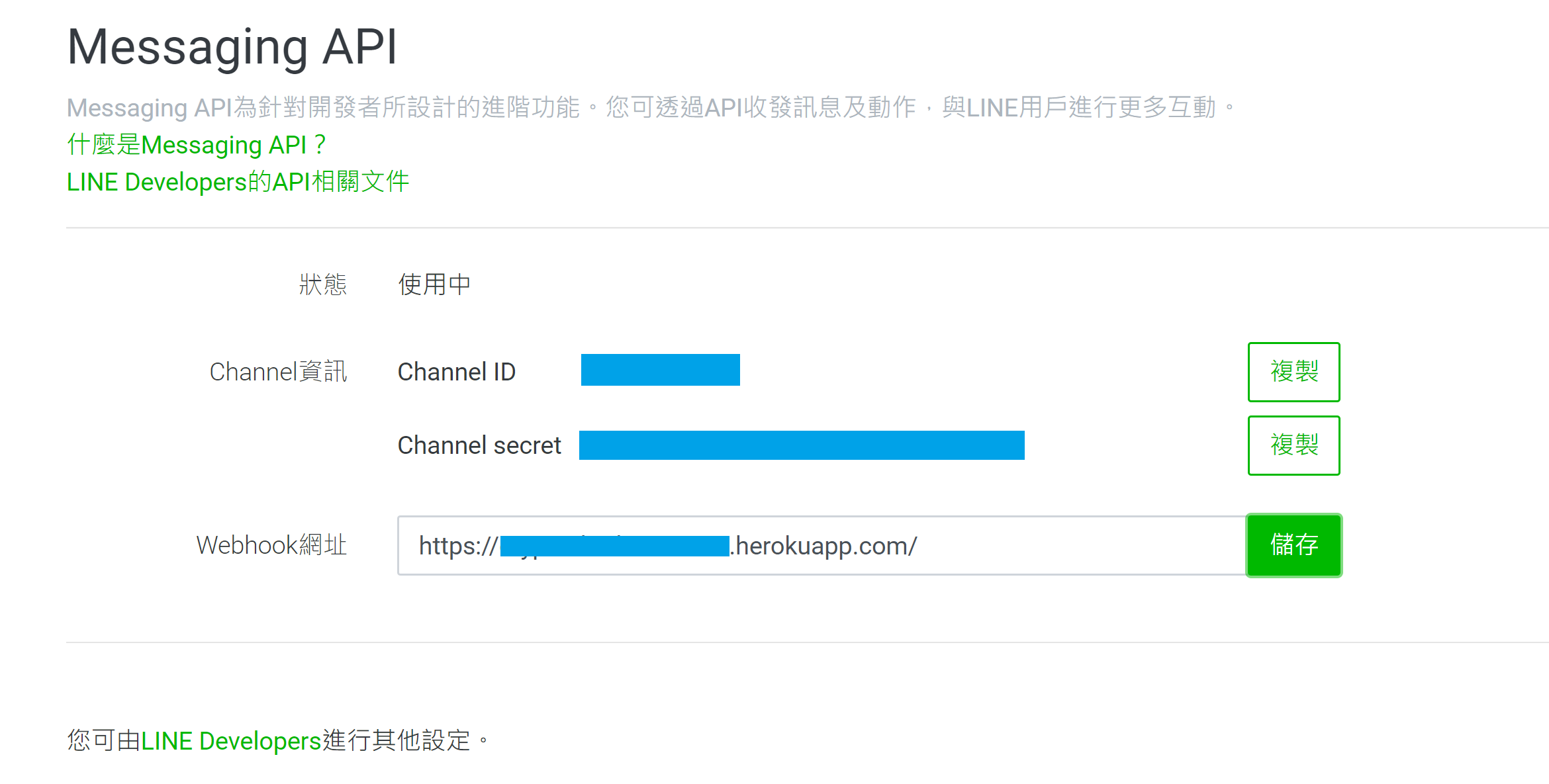Copy the Channel secret with 複製 button

point(1293,445)
